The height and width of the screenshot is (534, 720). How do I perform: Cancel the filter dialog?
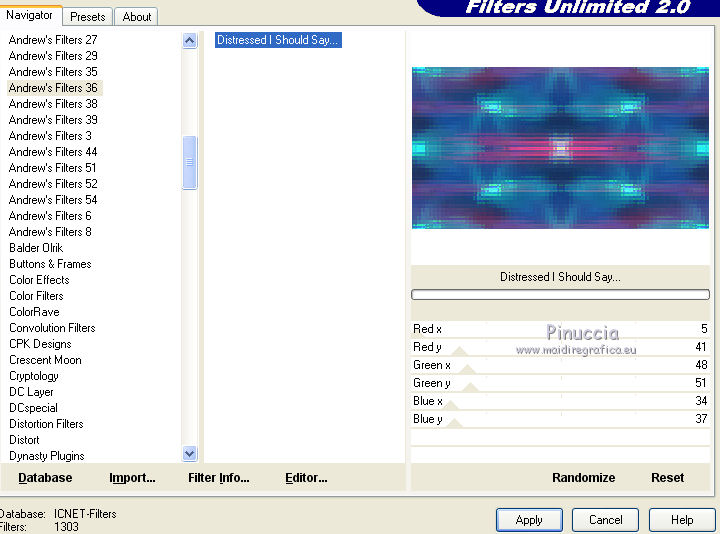[605, 520]
